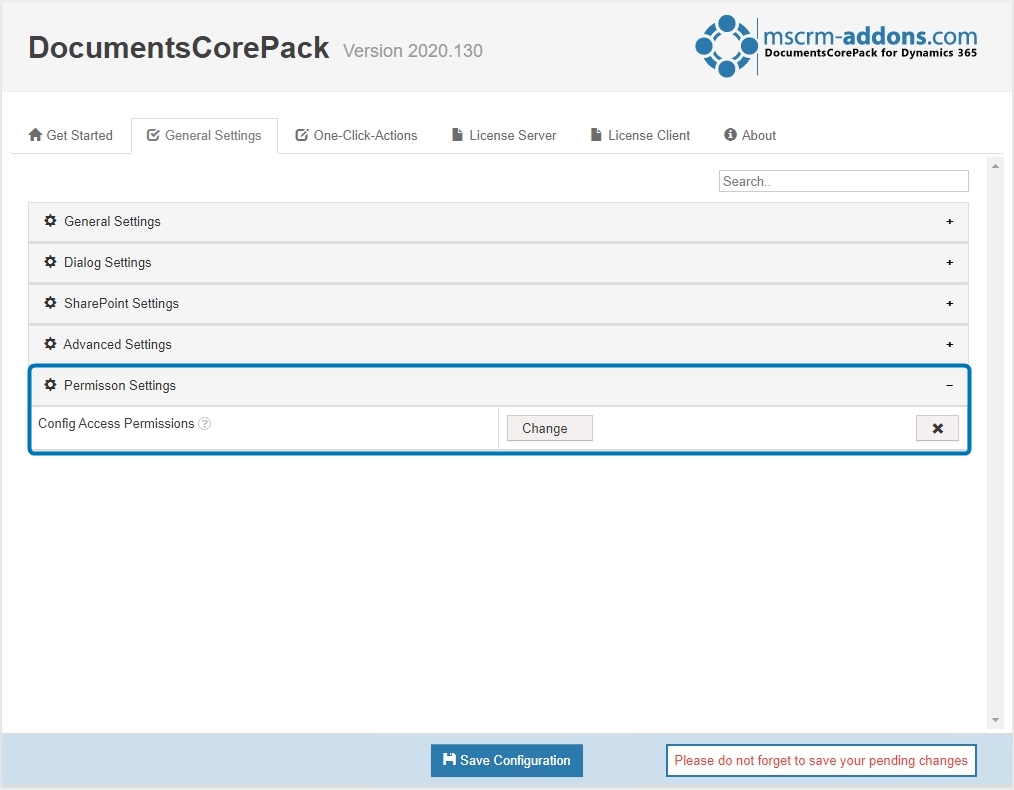
Task: Click the Search input field
Action: click(x=843, y=181)
